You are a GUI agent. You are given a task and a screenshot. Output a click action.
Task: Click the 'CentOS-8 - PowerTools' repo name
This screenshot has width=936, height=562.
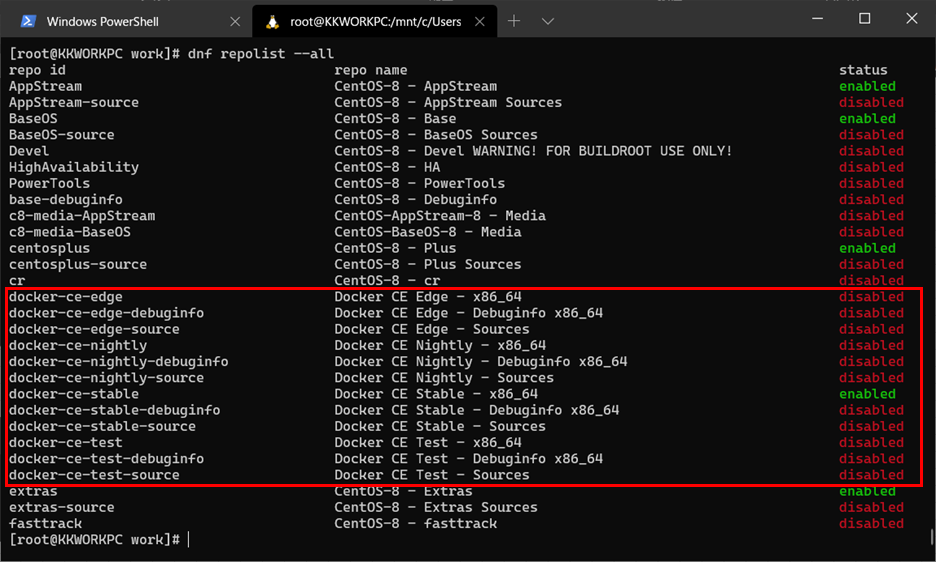419,183
